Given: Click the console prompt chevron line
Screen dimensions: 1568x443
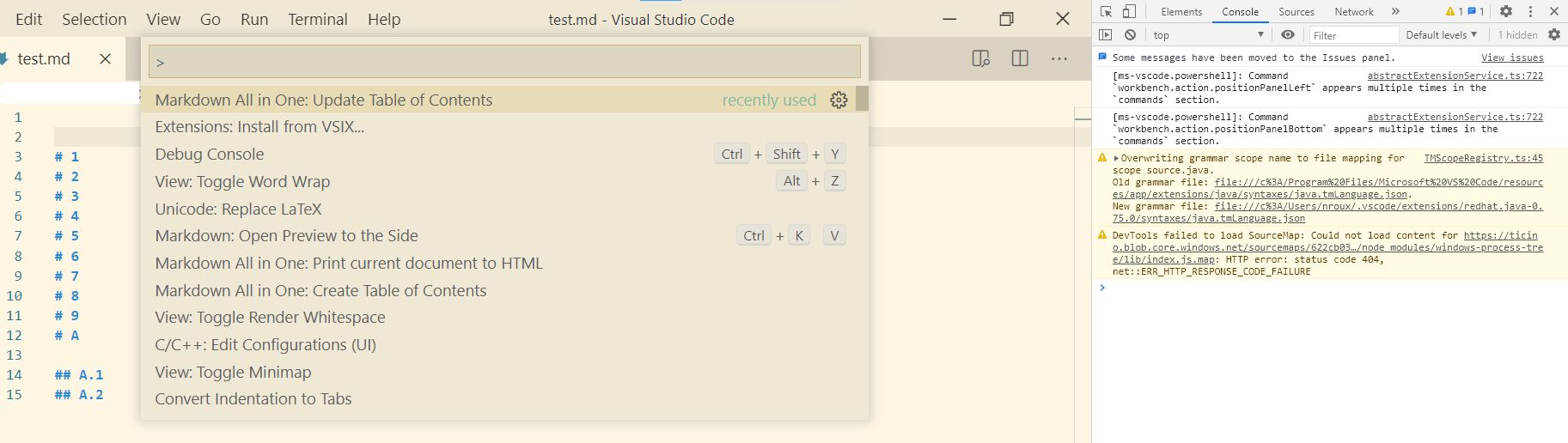Looking at the screenshot, I should pos(1103,288).
